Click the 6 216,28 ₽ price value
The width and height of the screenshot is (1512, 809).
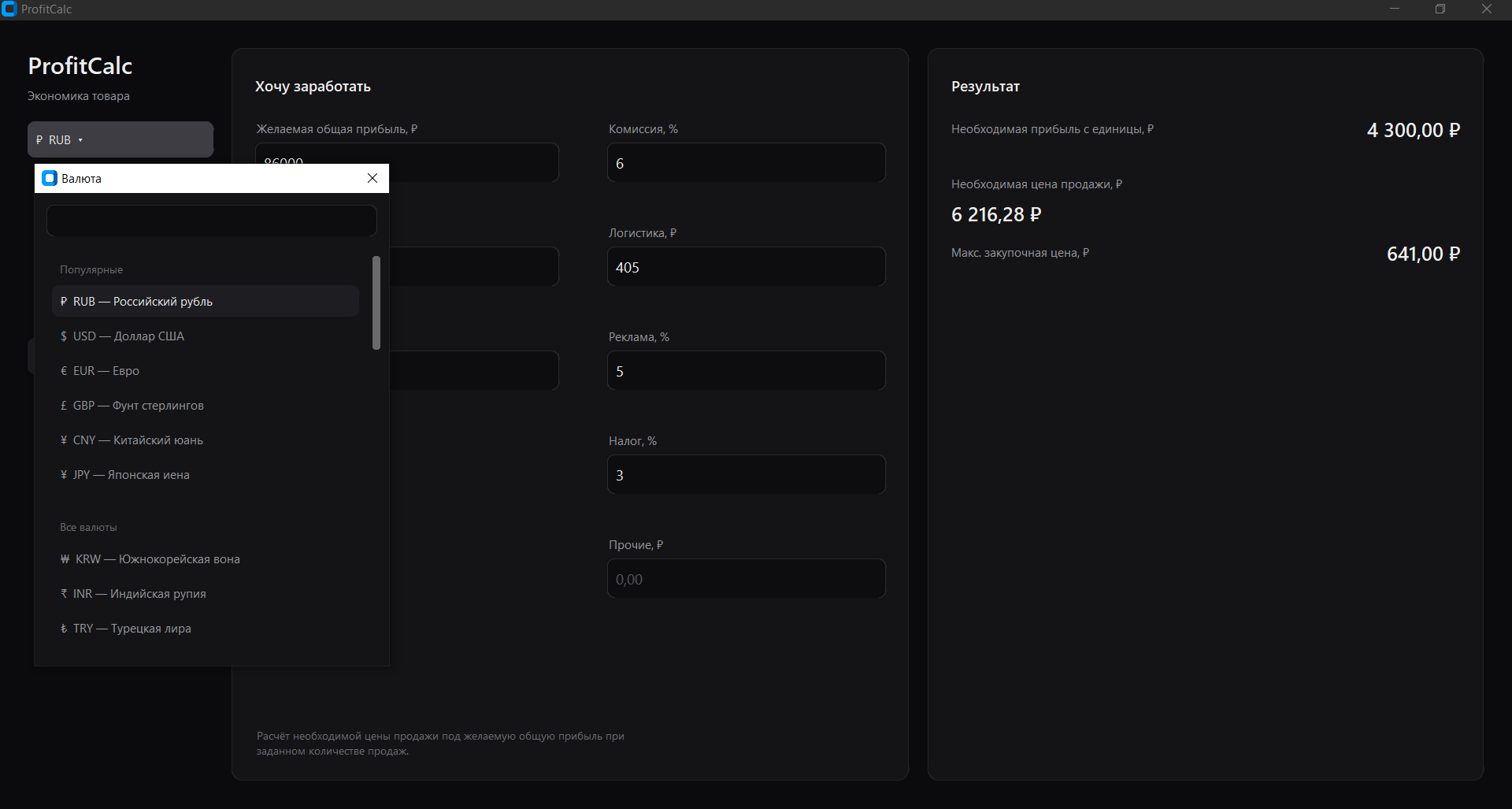pyautogui.click(x=996, y=214)
